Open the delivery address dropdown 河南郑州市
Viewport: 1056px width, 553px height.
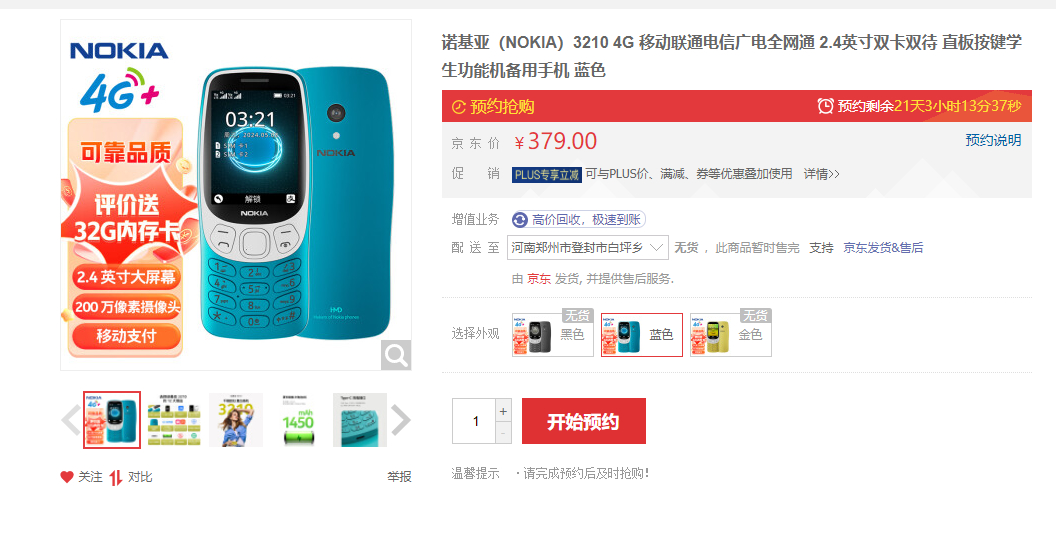point(588,248)
